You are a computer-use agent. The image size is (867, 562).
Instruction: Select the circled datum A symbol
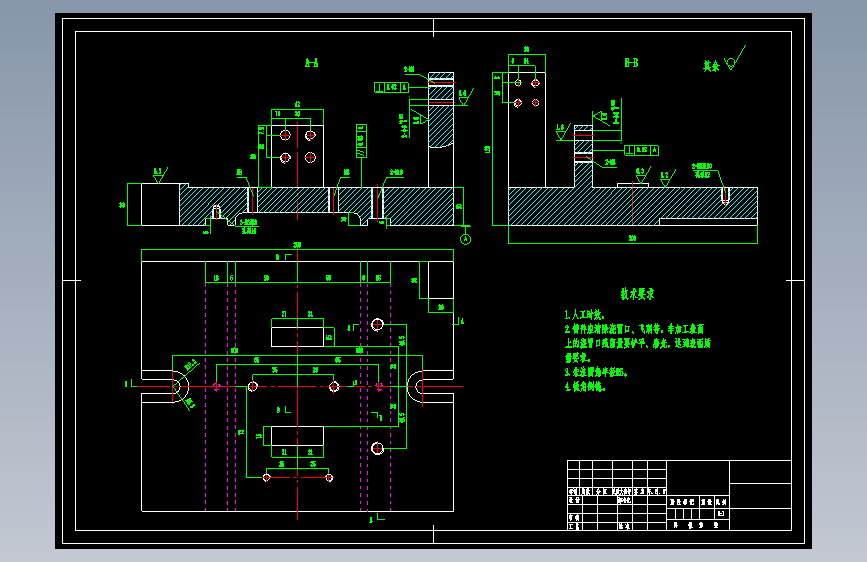click(x=466, y=239)
